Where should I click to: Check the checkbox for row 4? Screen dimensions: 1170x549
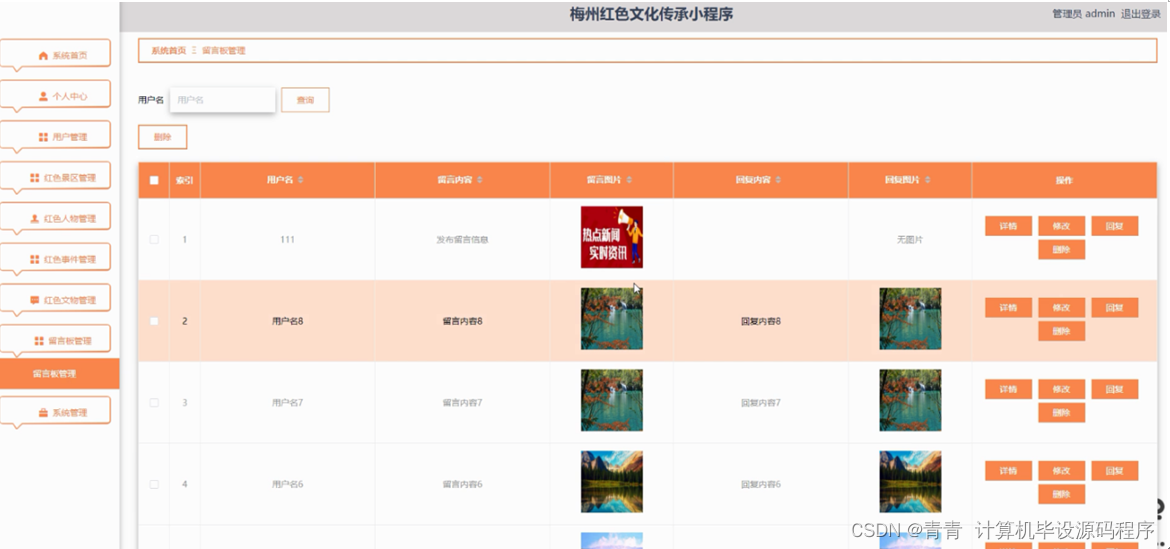[154, 484]
